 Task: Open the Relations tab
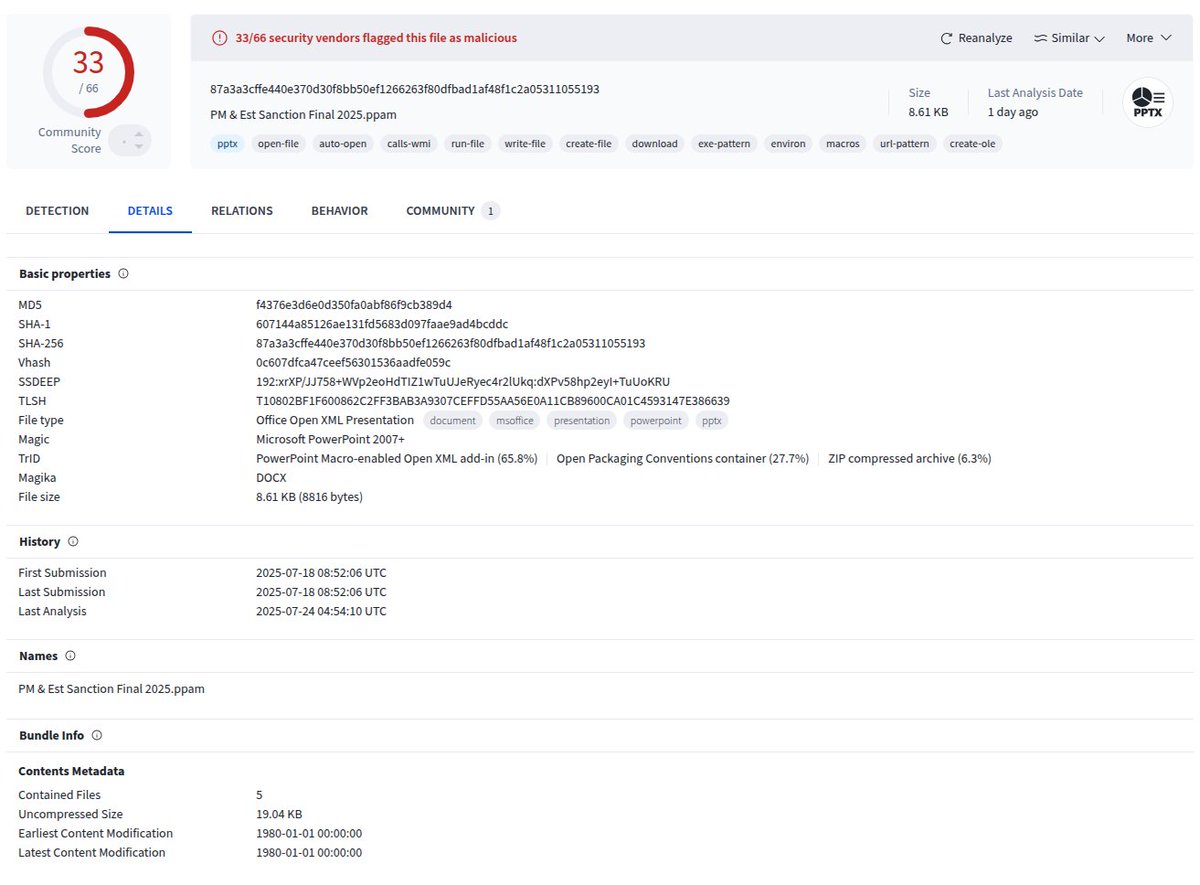[x=242, y=211]
